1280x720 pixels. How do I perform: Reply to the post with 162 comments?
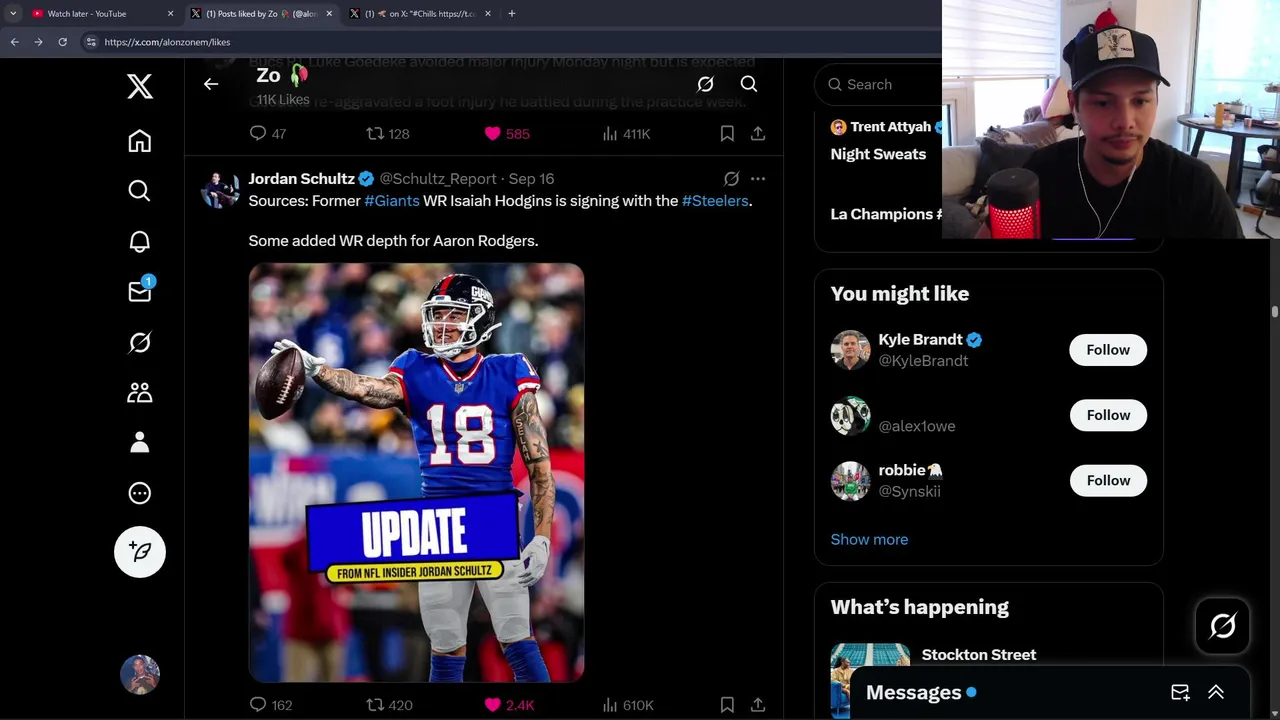(270, 705)
